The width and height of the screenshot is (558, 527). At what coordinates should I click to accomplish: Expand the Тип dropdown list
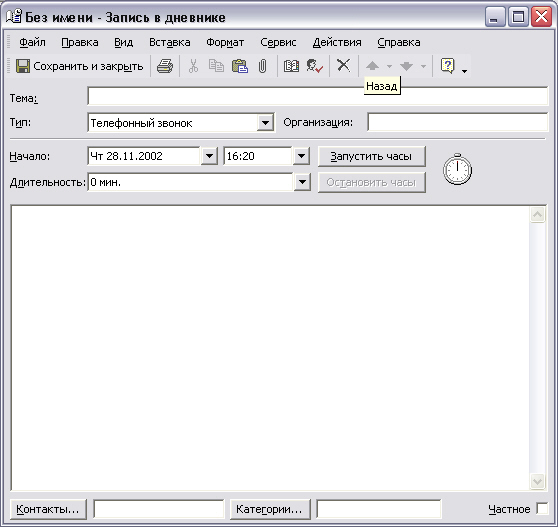(x=265, y=123)
